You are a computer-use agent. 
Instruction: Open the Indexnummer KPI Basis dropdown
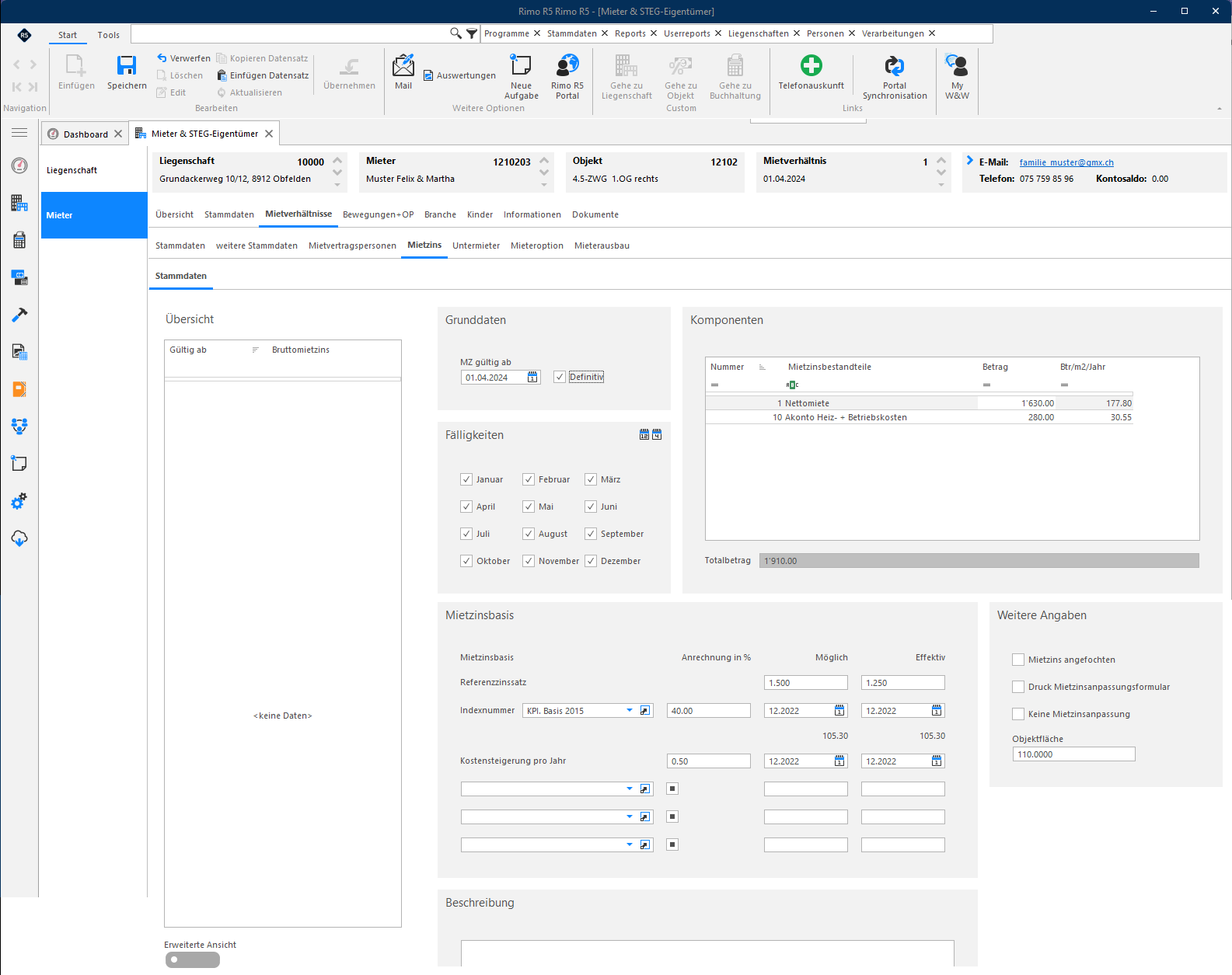(630, 711)
